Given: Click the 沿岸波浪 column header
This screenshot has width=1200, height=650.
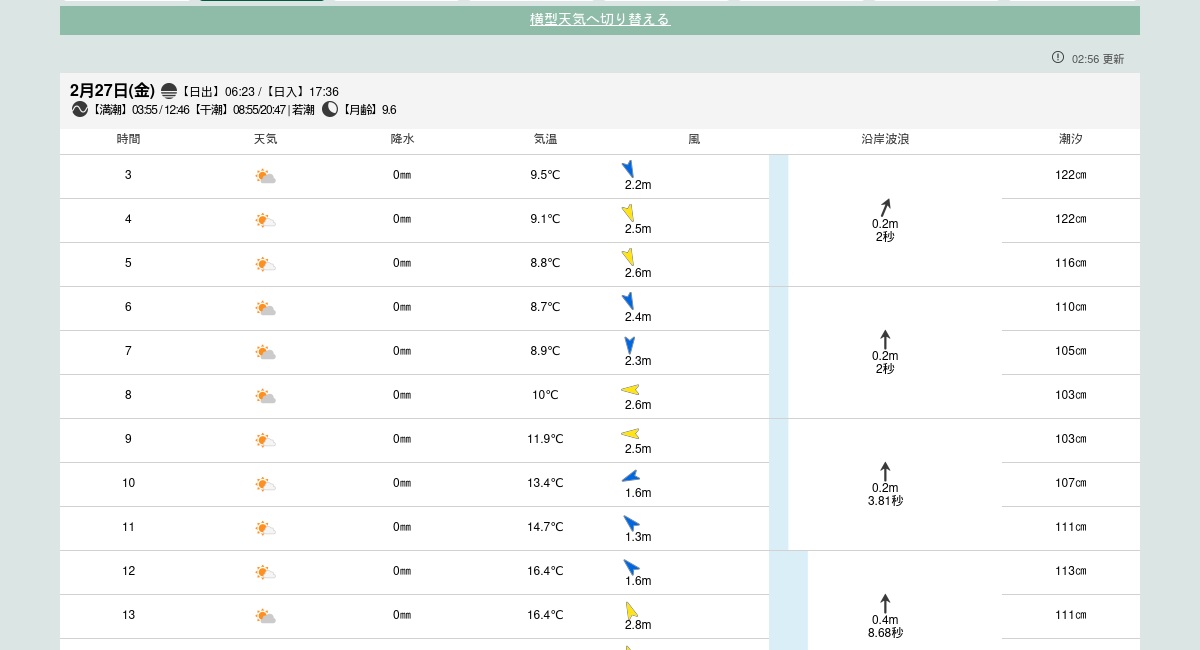Looking at the screenshot, I should pos(885,139).
